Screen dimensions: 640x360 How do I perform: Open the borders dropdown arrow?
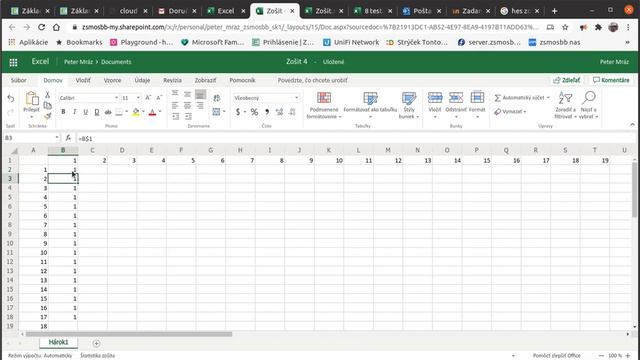click(x=127, y=112)
